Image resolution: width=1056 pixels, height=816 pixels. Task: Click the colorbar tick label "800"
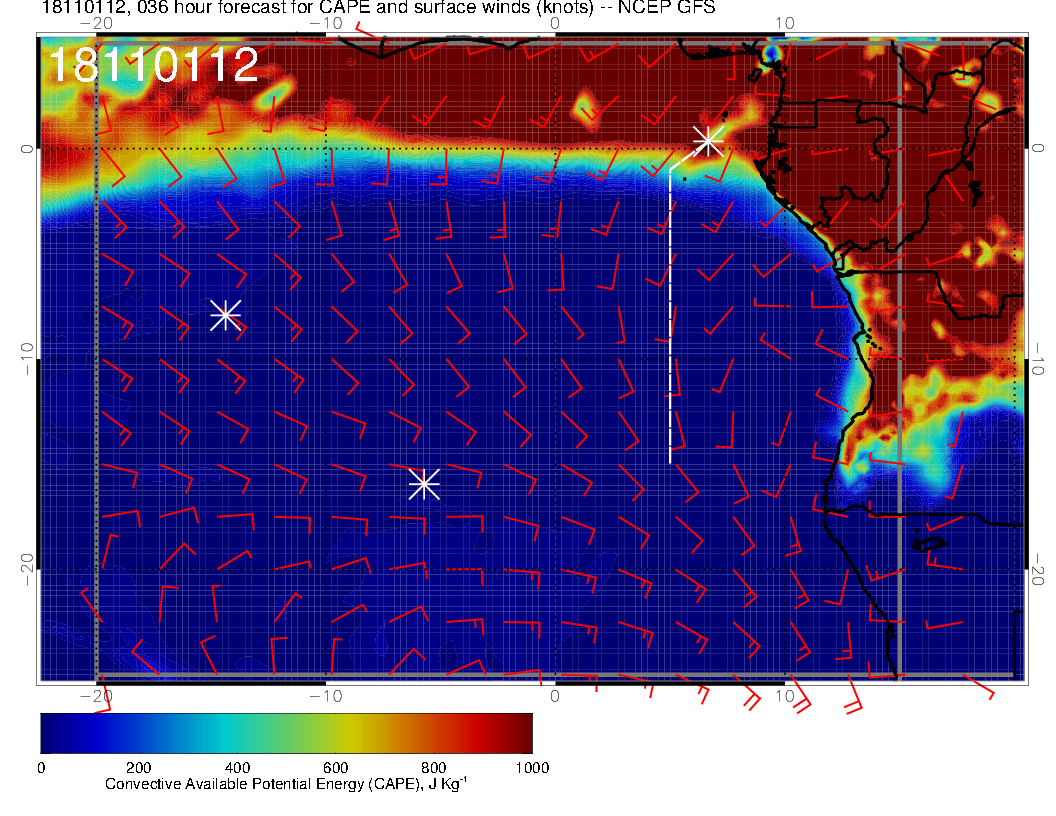(434, 768)
